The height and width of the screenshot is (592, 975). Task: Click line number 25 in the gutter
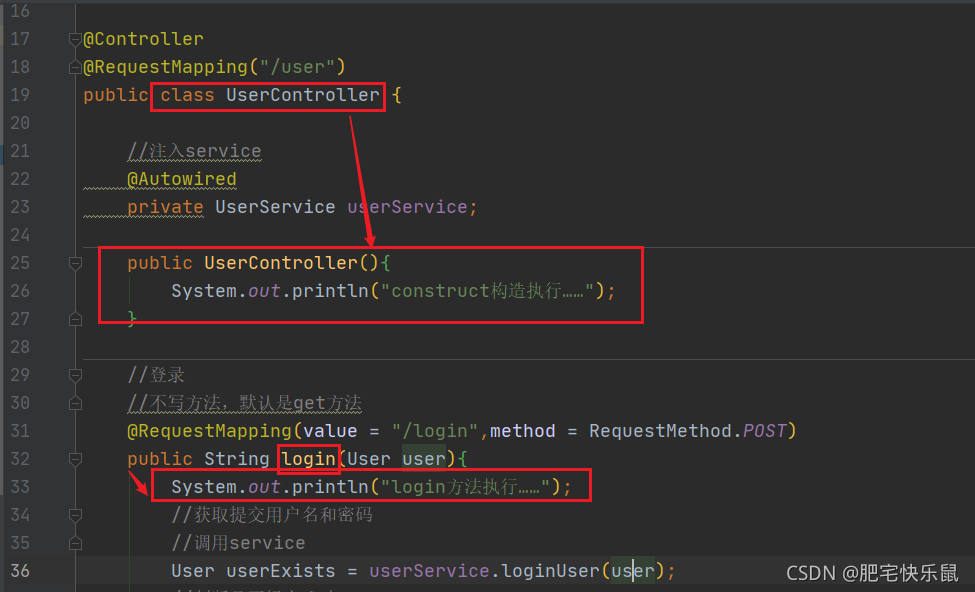(x=20, y=263)
